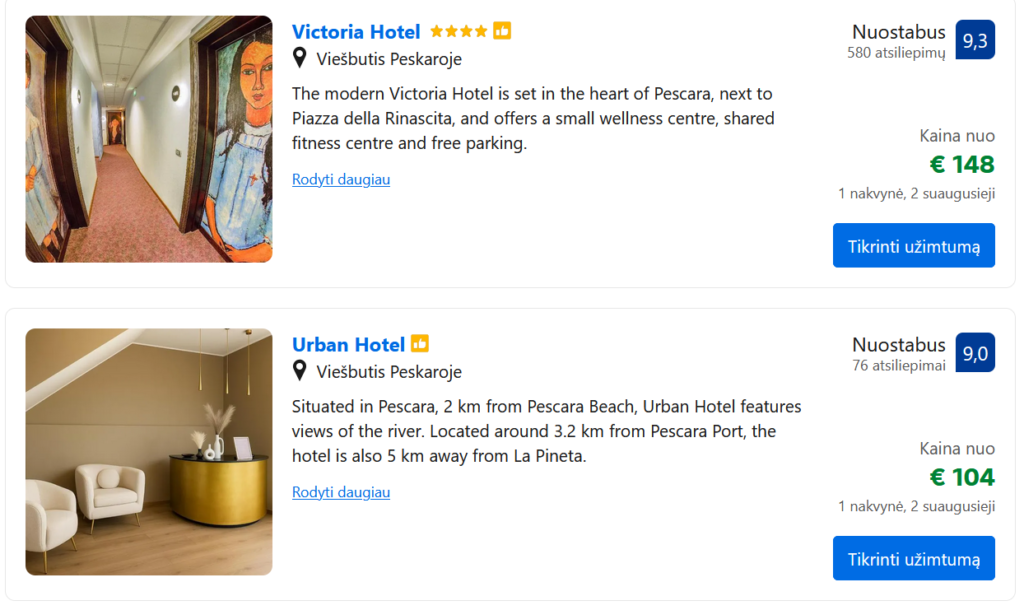Click the € 148 price for Victoria Hotel
1024x610 pixels.
[x=962, y=164]
